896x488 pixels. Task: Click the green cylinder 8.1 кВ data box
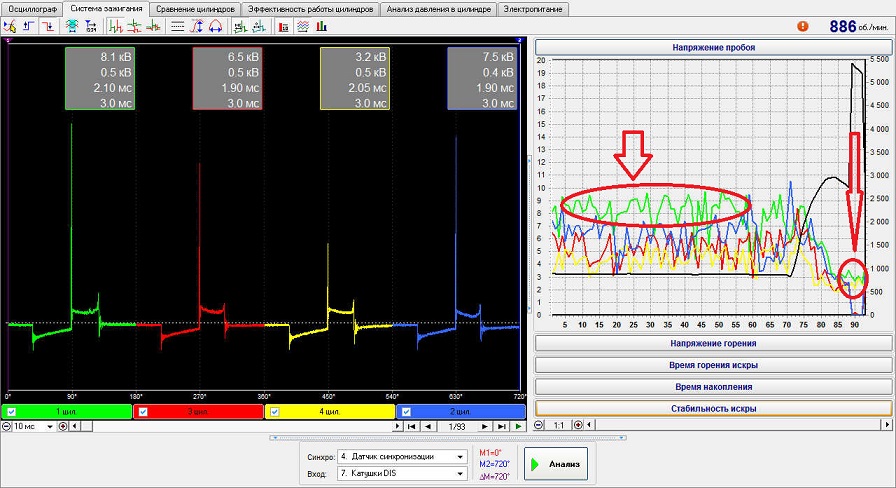pyautogui.click(x=100, y=78)
